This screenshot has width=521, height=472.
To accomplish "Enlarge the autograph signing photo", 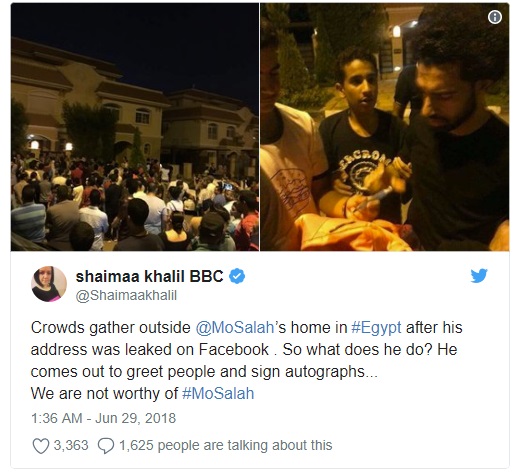I will [385, 127].
